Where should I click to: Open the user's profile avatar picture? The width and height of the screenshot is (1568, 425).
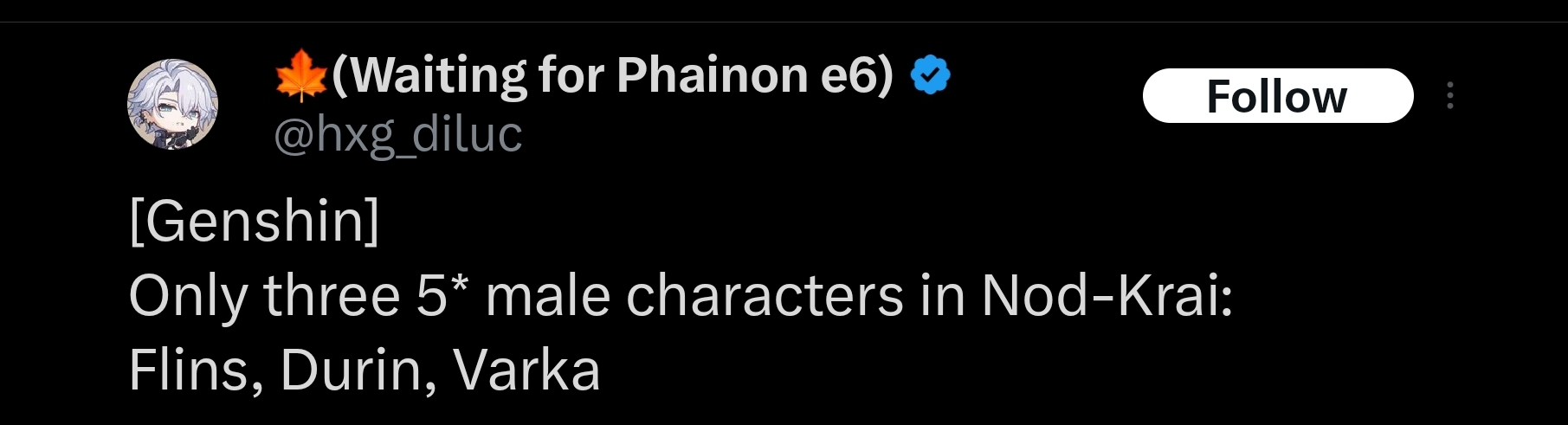172,105
